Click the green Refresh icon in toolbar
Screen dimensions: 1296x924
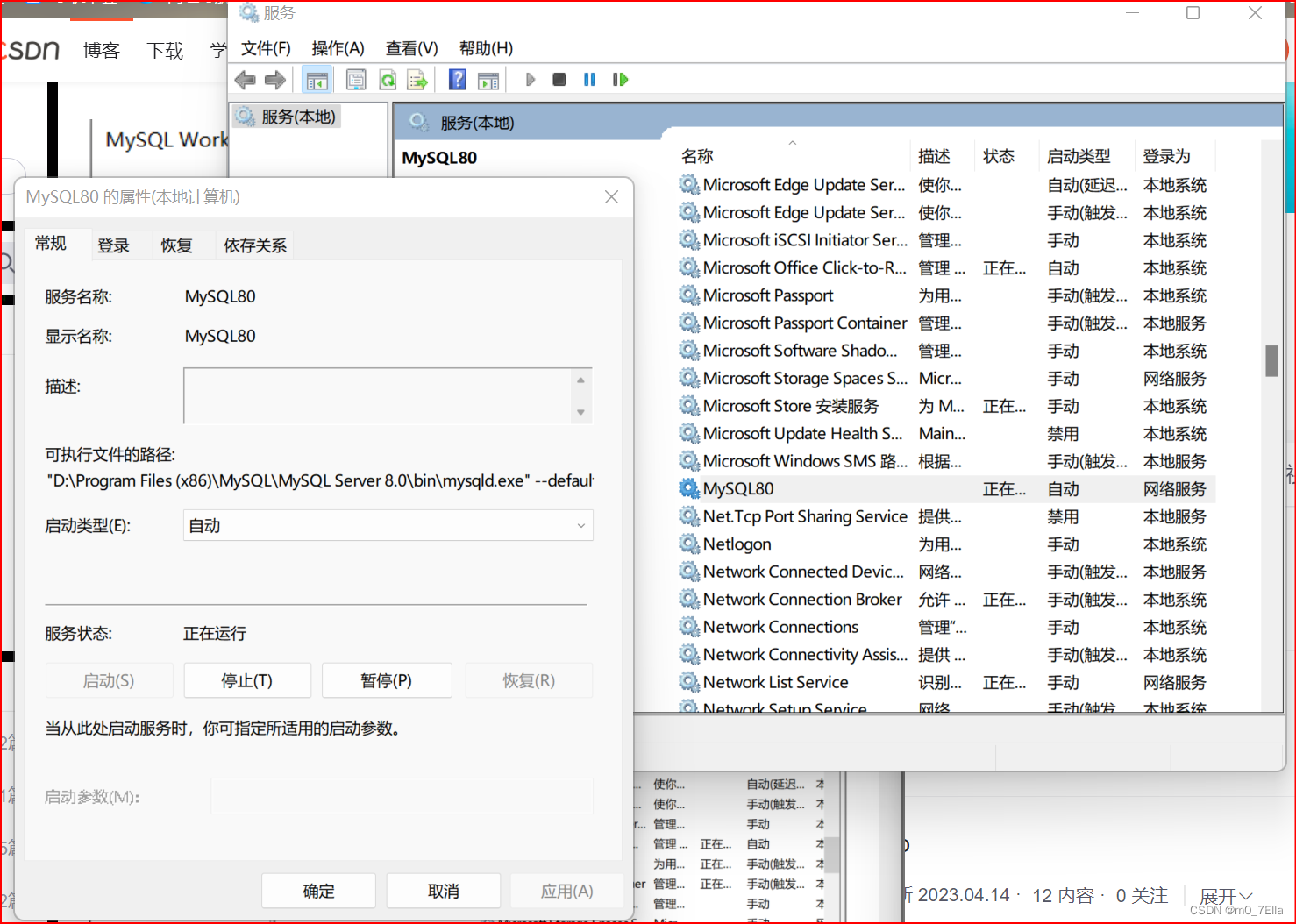click(388, 80)
